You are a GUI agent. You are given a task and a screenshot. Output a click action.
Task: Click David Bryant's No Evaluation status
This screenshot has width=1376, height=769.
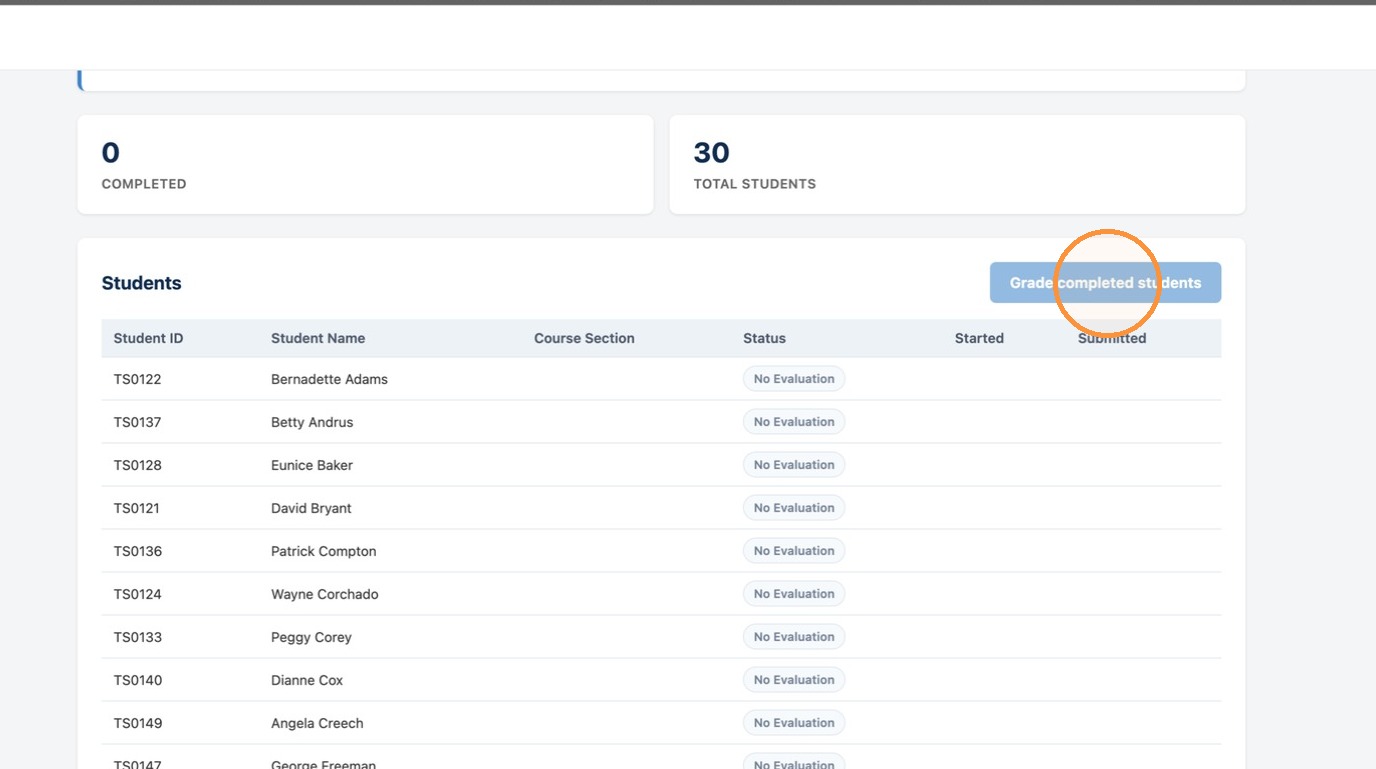tap(794, 508)
